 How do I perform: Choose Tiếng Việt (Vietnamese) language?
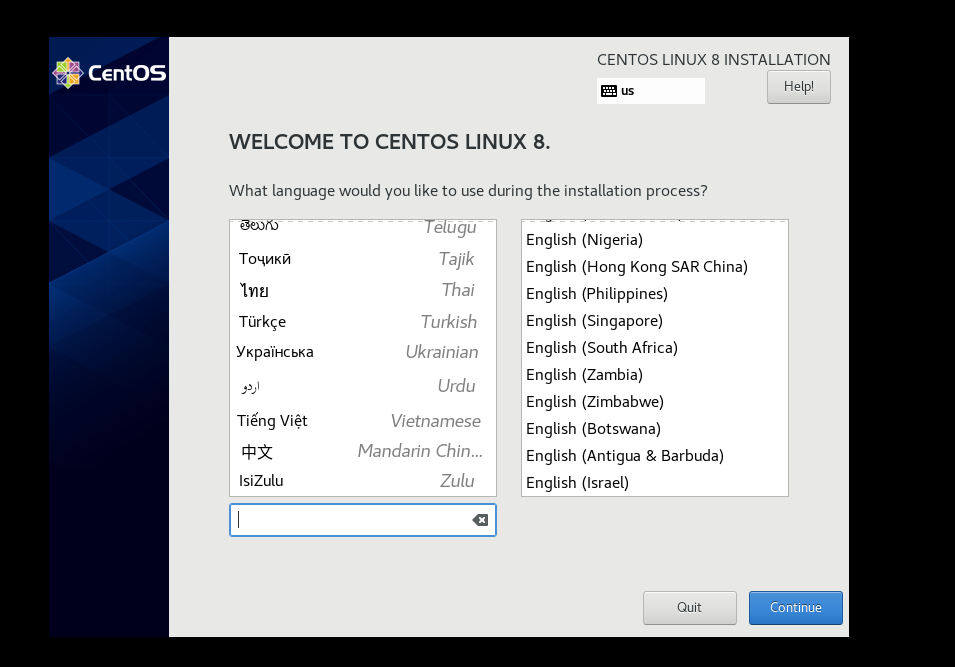[358, 421]
